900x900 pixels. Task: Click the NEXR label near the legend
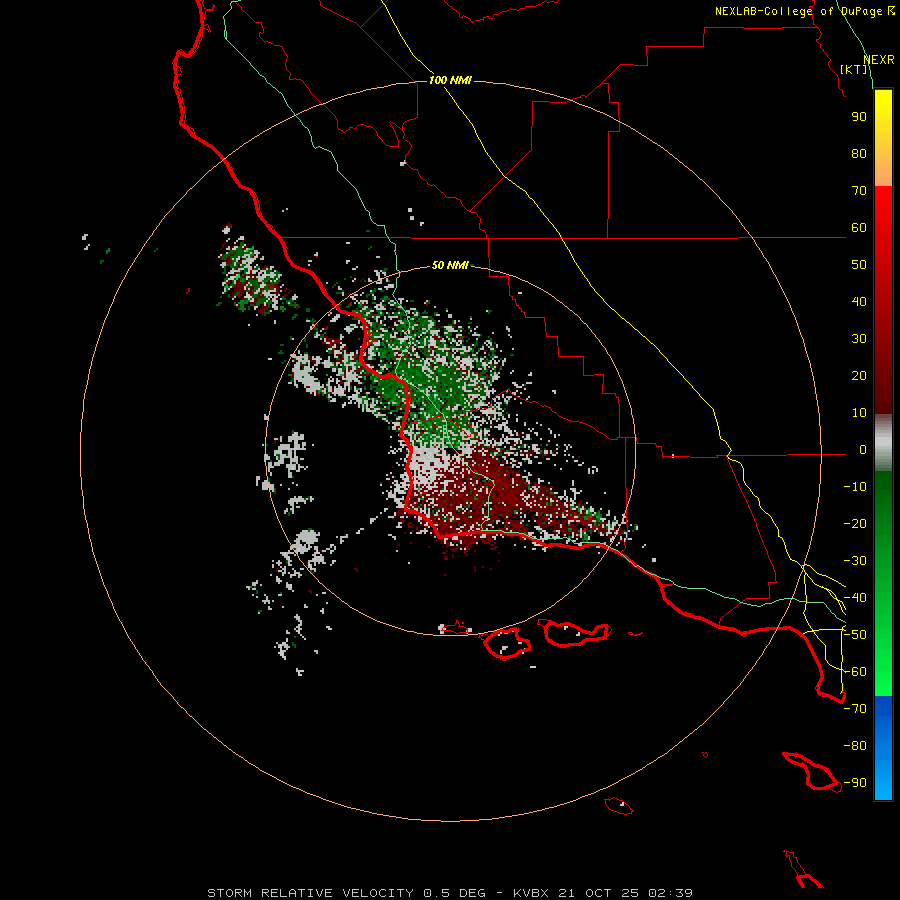[879, 60]
